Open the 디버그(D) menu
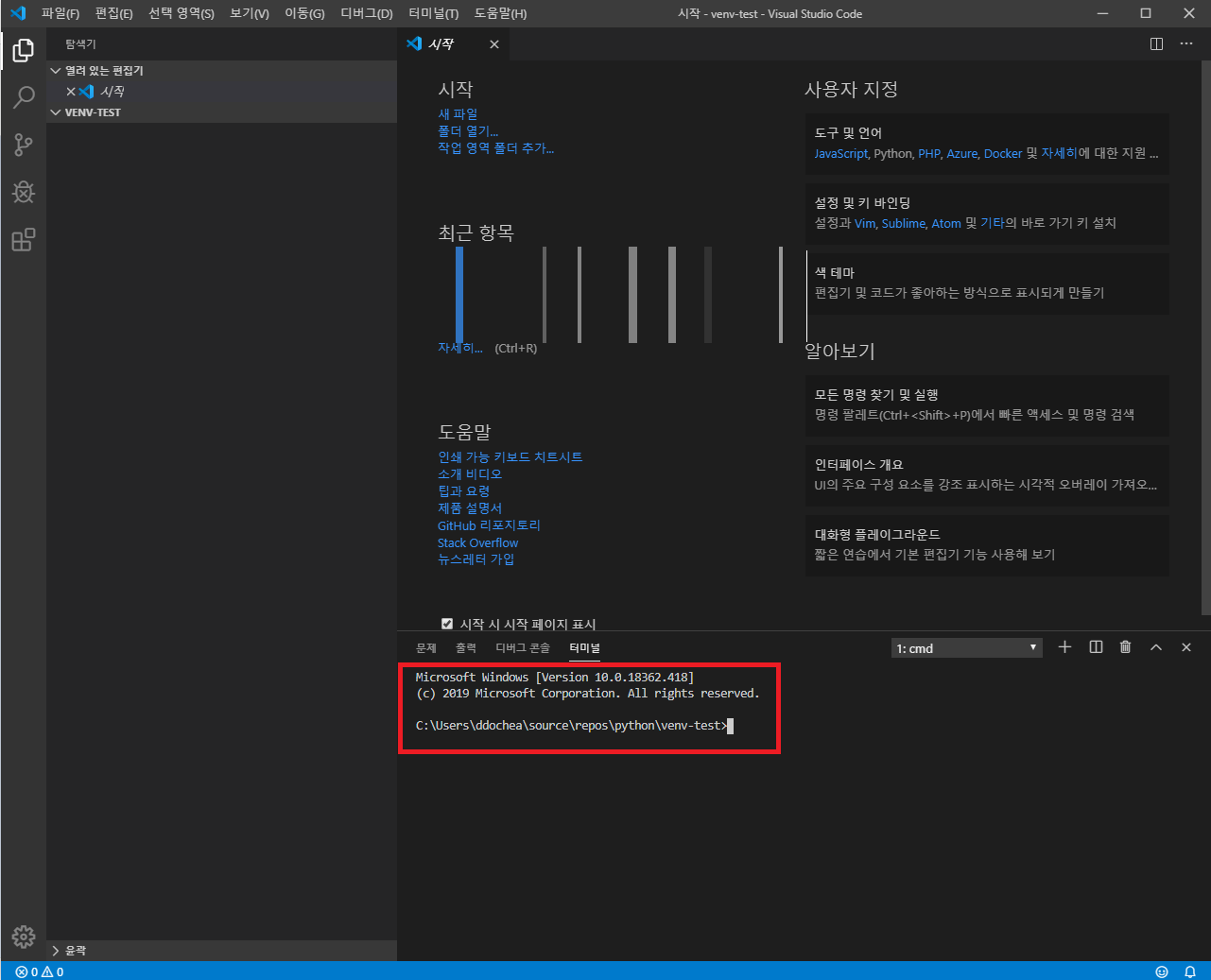 click(x=367, y=13)
